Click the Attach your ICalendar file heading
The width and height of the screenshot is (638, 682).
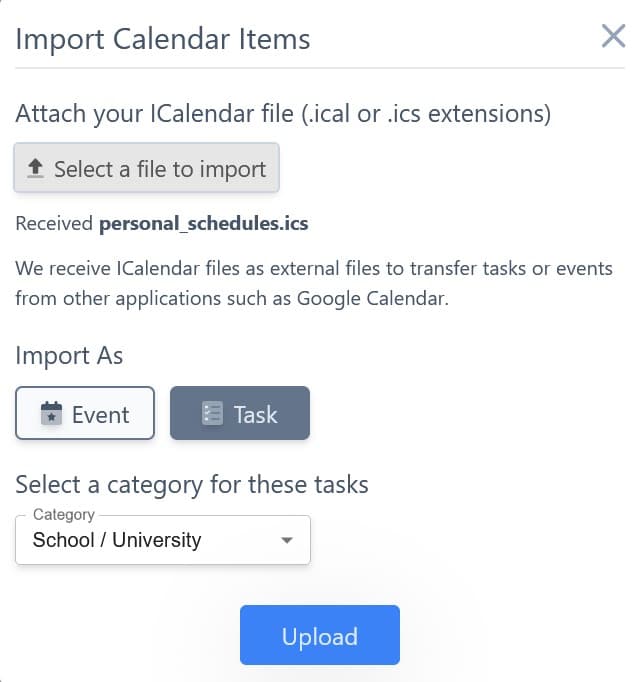coord(283,114)
